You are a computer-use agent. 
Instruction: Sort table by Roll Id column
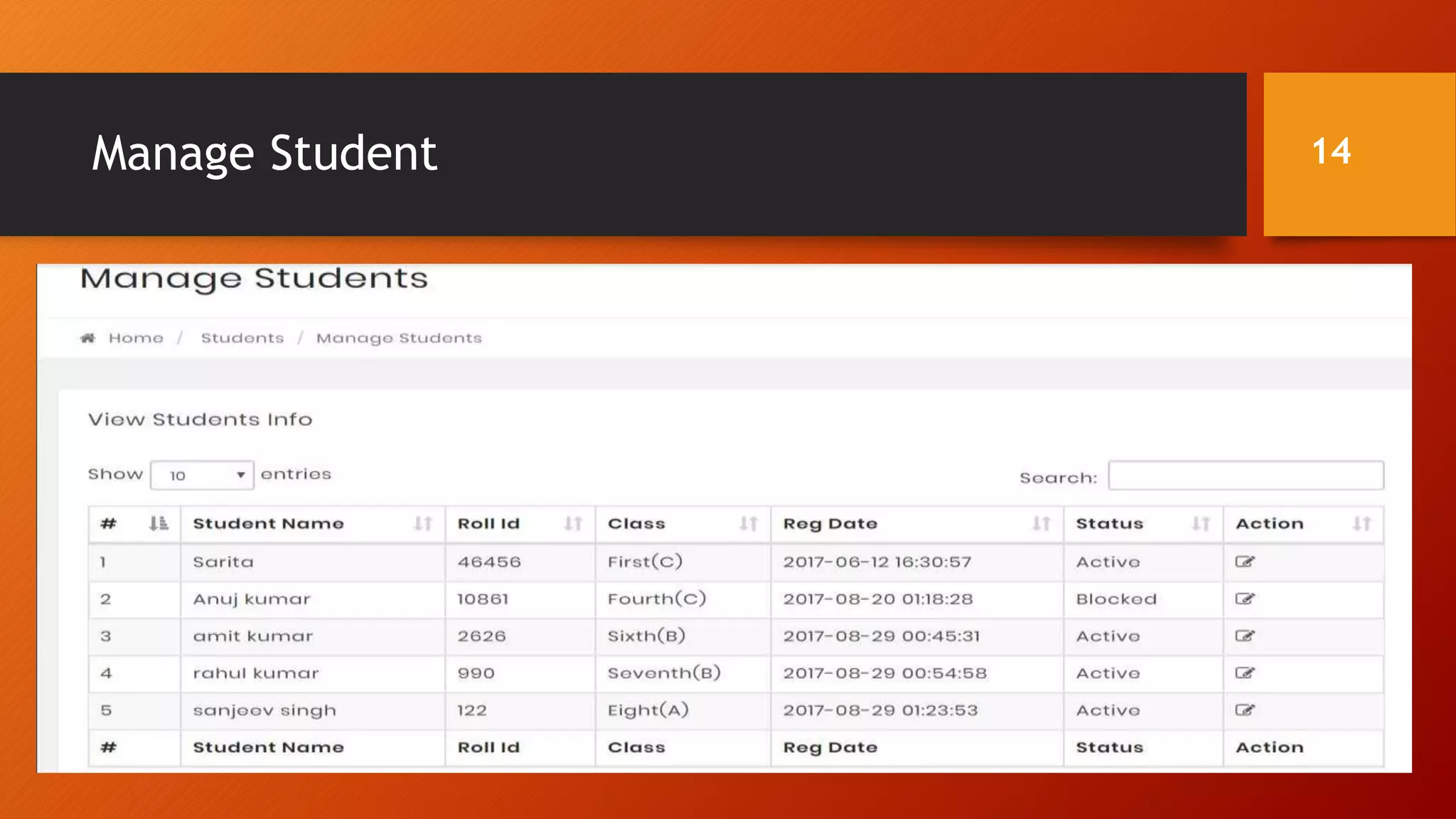[520, 524]
